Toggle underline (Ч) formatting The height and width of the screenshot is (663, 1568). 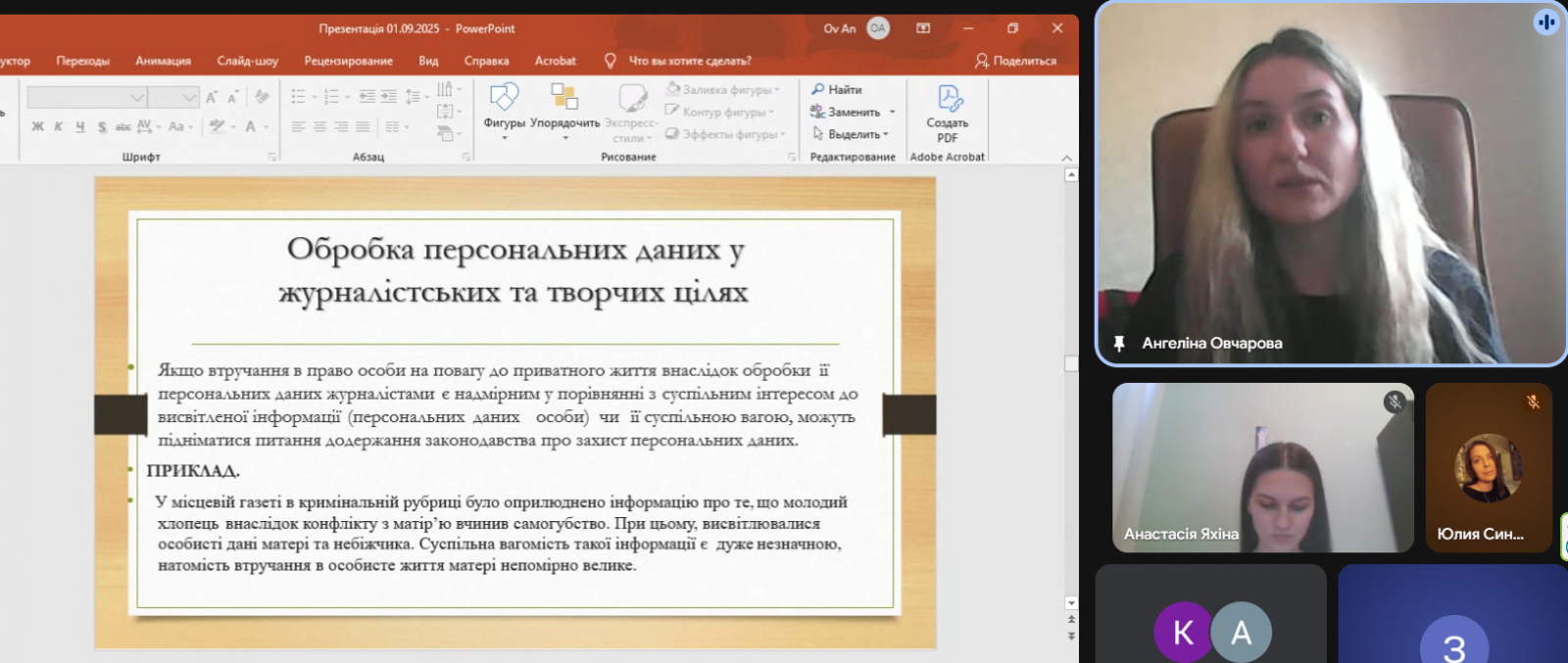coord(80,126)
